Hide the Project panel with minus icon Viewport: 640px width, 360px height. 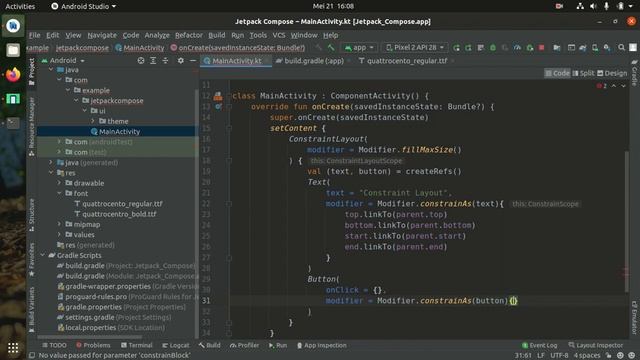(x=193, y=60)
